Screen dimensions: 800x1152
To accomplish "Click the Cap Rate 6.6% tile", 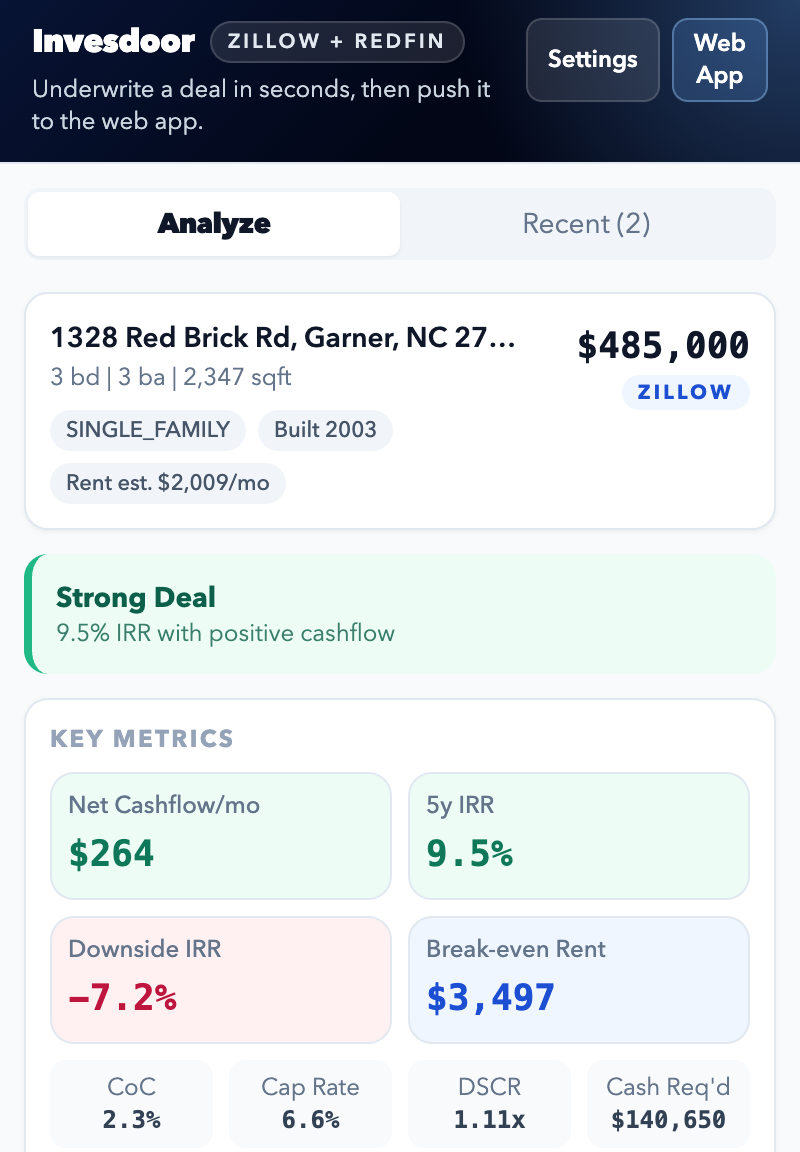I will point(310,1103).
